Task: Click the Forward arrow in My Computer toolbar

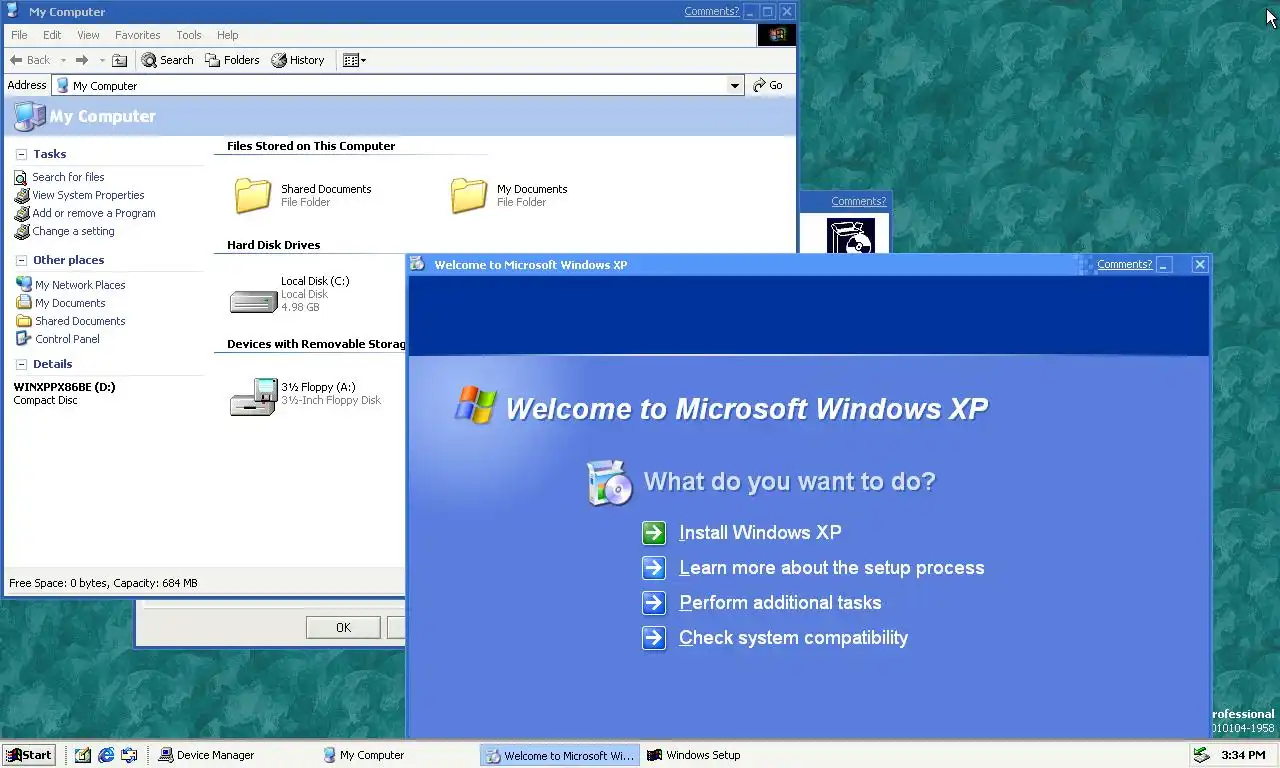Action: click(x=82, y=60)
